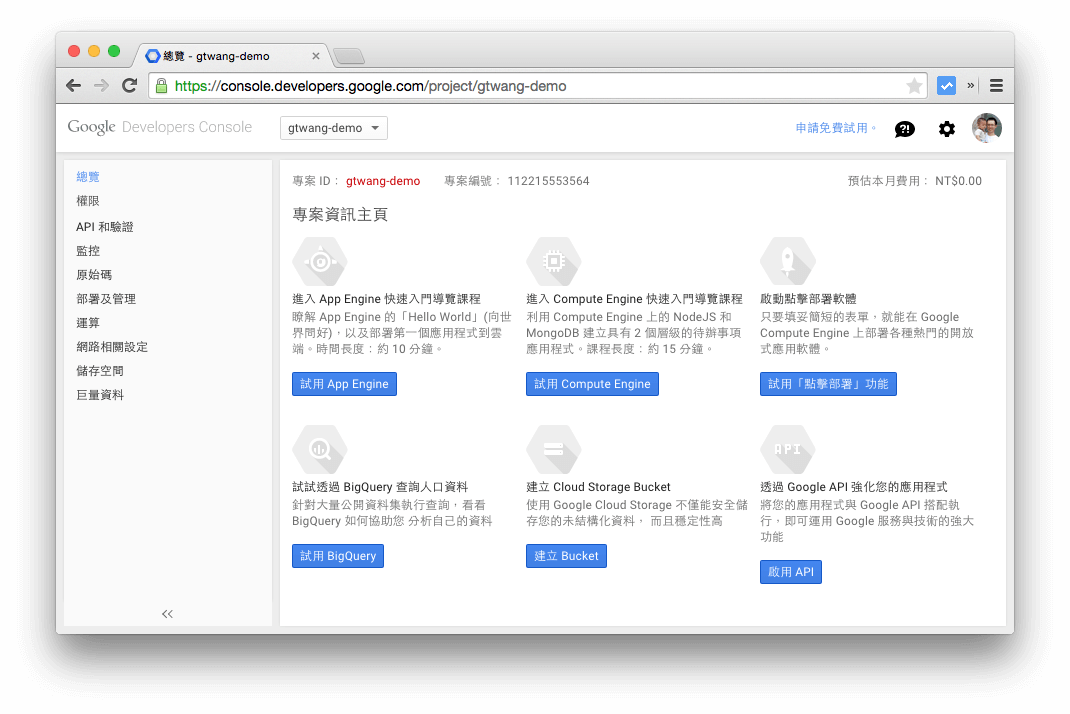This screenshot has height=714, width=1070.
Task: Open the browser menu with the hamburger icon
Action: coord(996,85)
